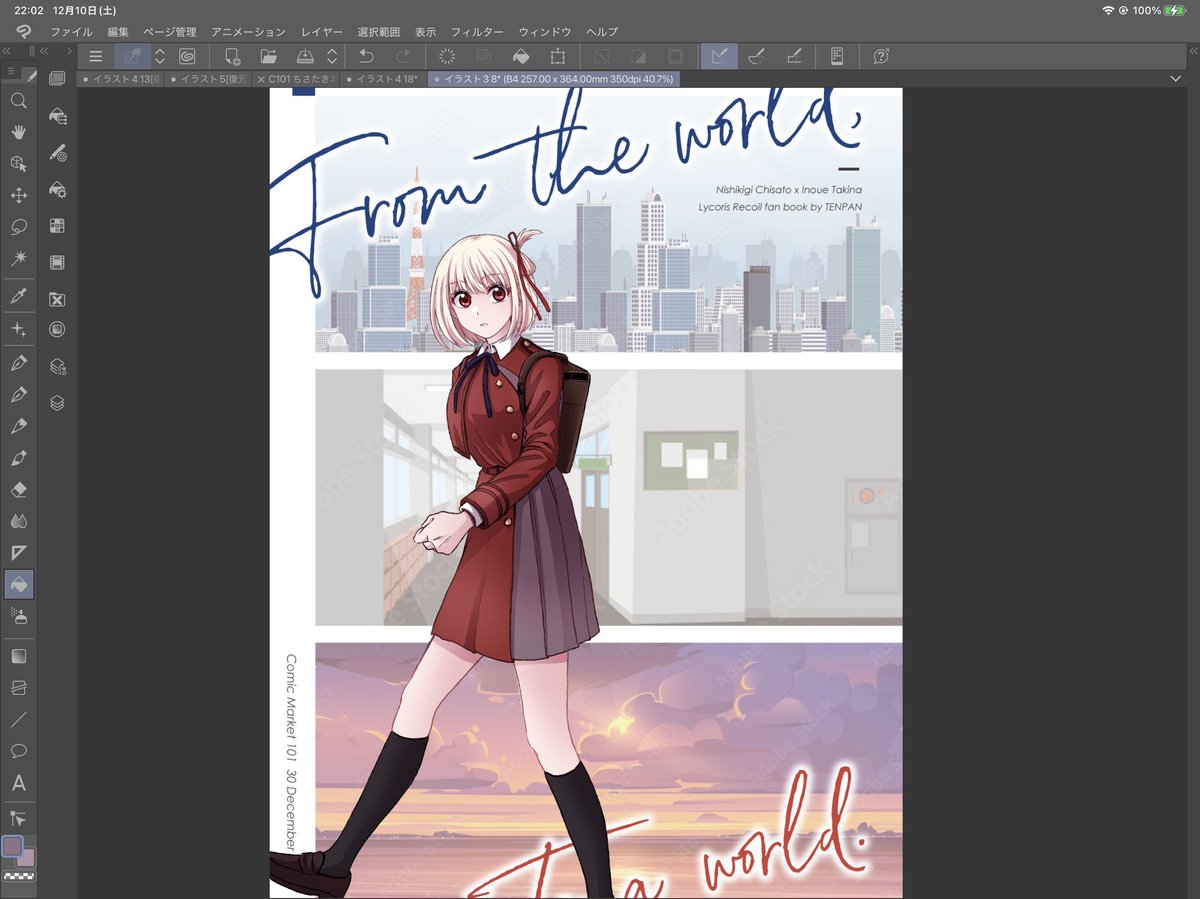Toggle the highlighted Snap to Ruler button

(x=719, y=57)
